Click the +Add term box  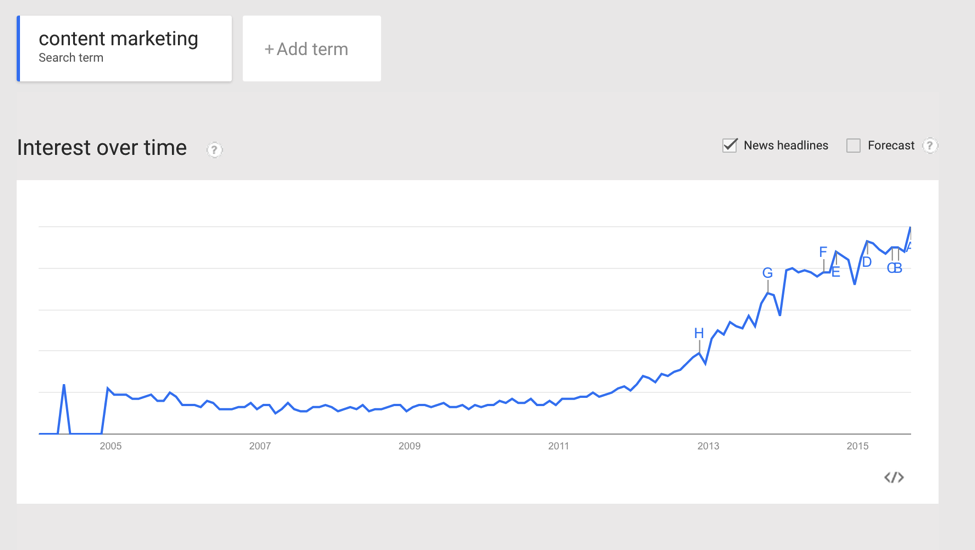point(311,49)
